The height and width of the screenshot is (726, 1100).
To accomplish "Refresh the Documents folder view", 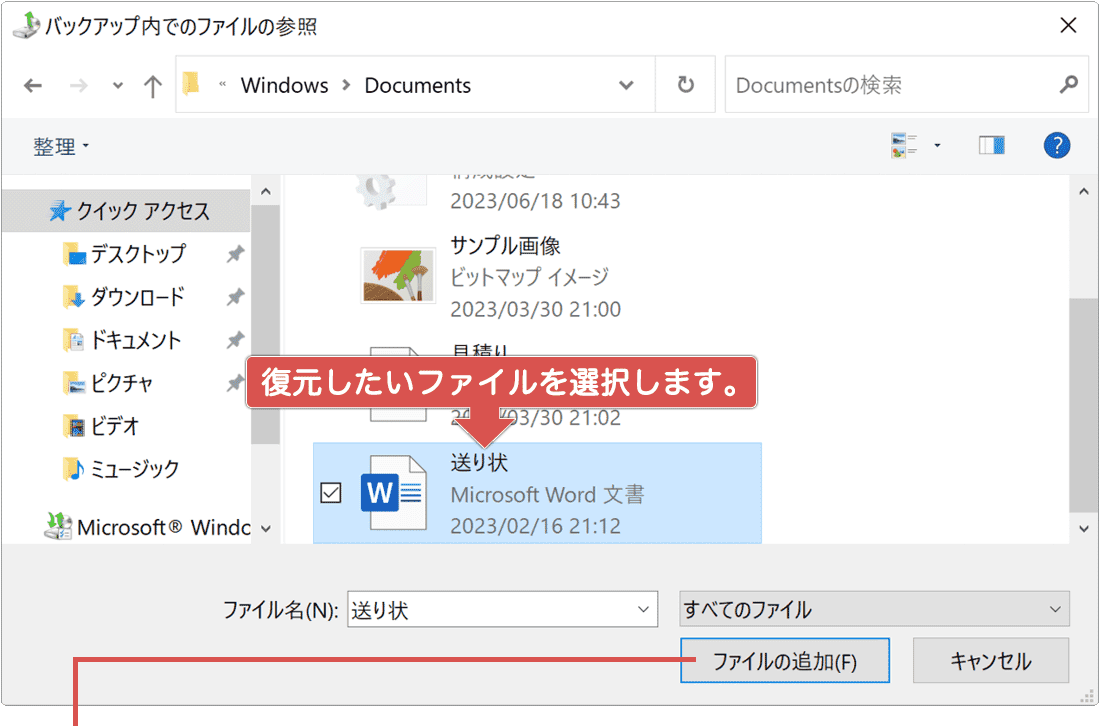I will pyautogui.click(x=685, y=84).
